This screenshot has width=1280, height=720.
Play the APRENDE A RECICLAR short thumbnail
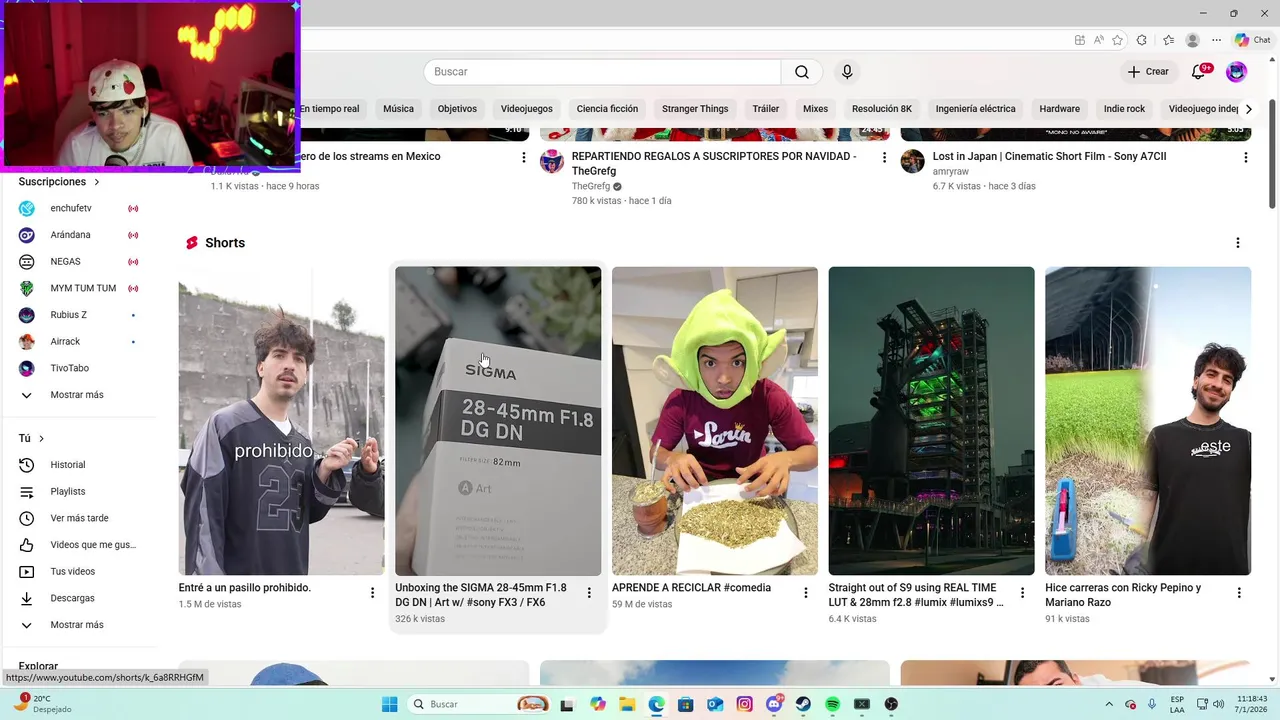(x=715, y=421)
